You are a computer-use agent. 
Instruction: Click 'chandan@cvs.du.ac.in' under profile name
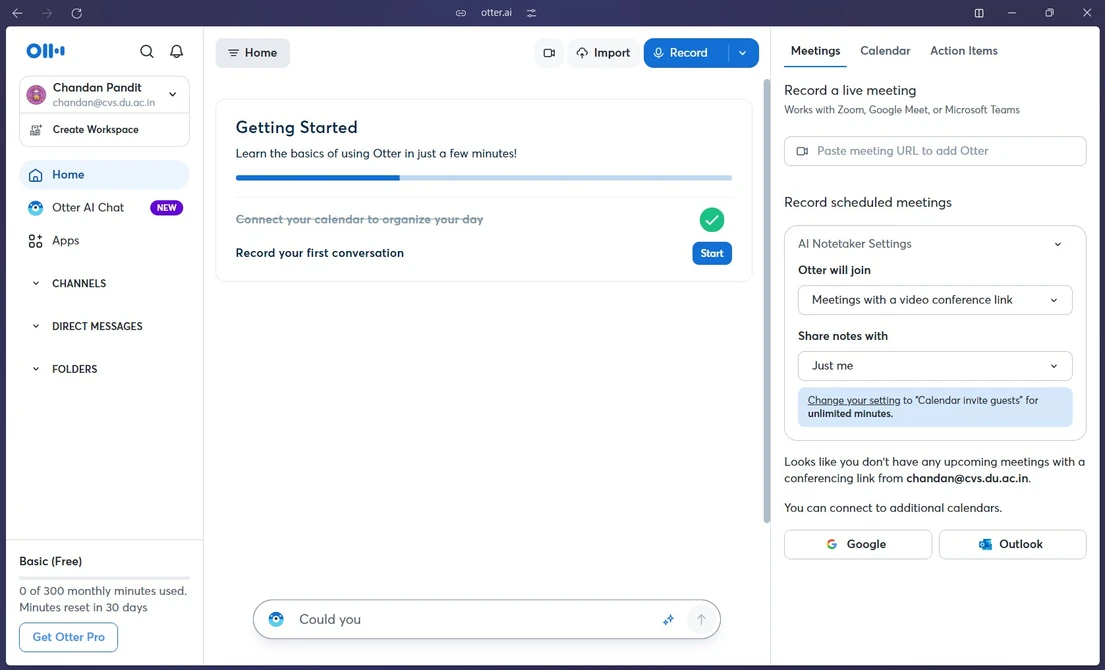tap(104, 103)
